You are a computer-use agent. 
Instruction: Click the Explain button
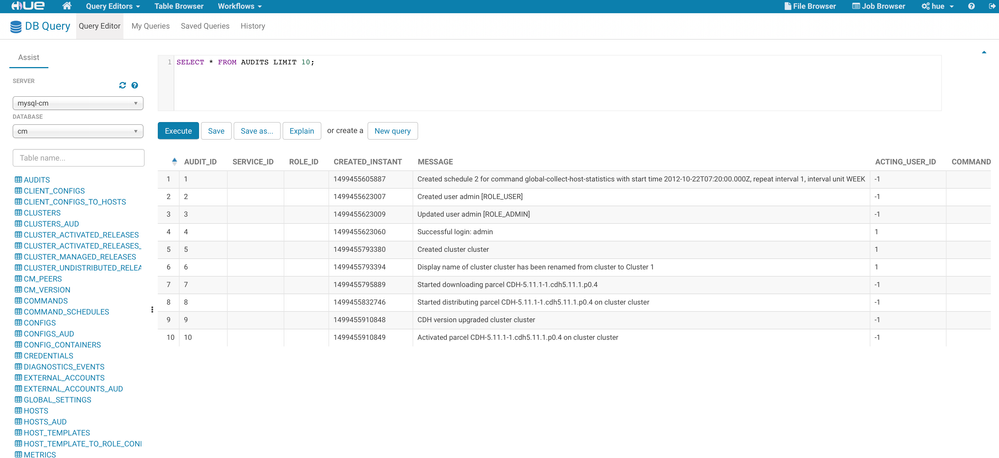[301, 131]
